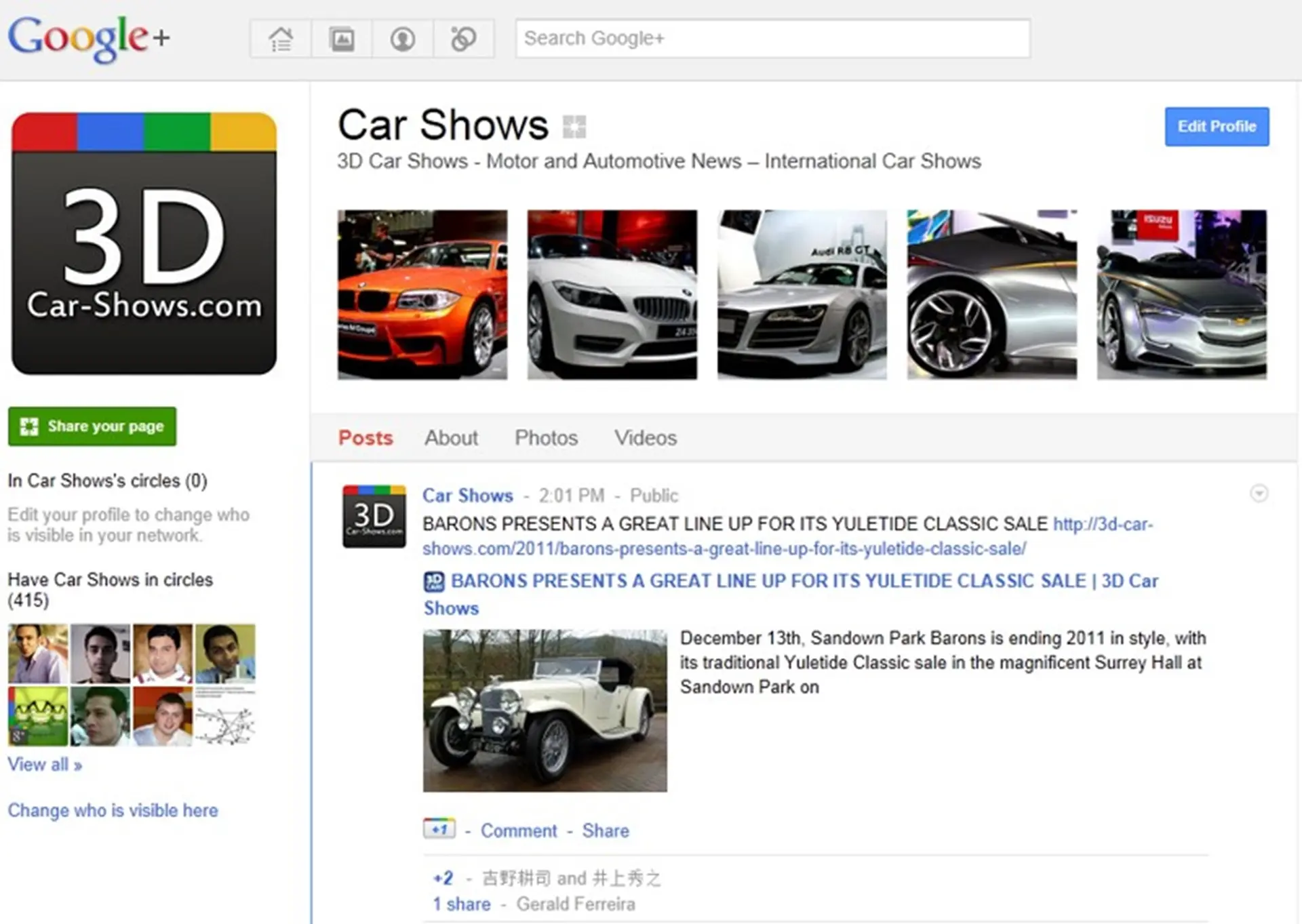
Task: Open the Photos tab of the page
Action: coord(546,437)
